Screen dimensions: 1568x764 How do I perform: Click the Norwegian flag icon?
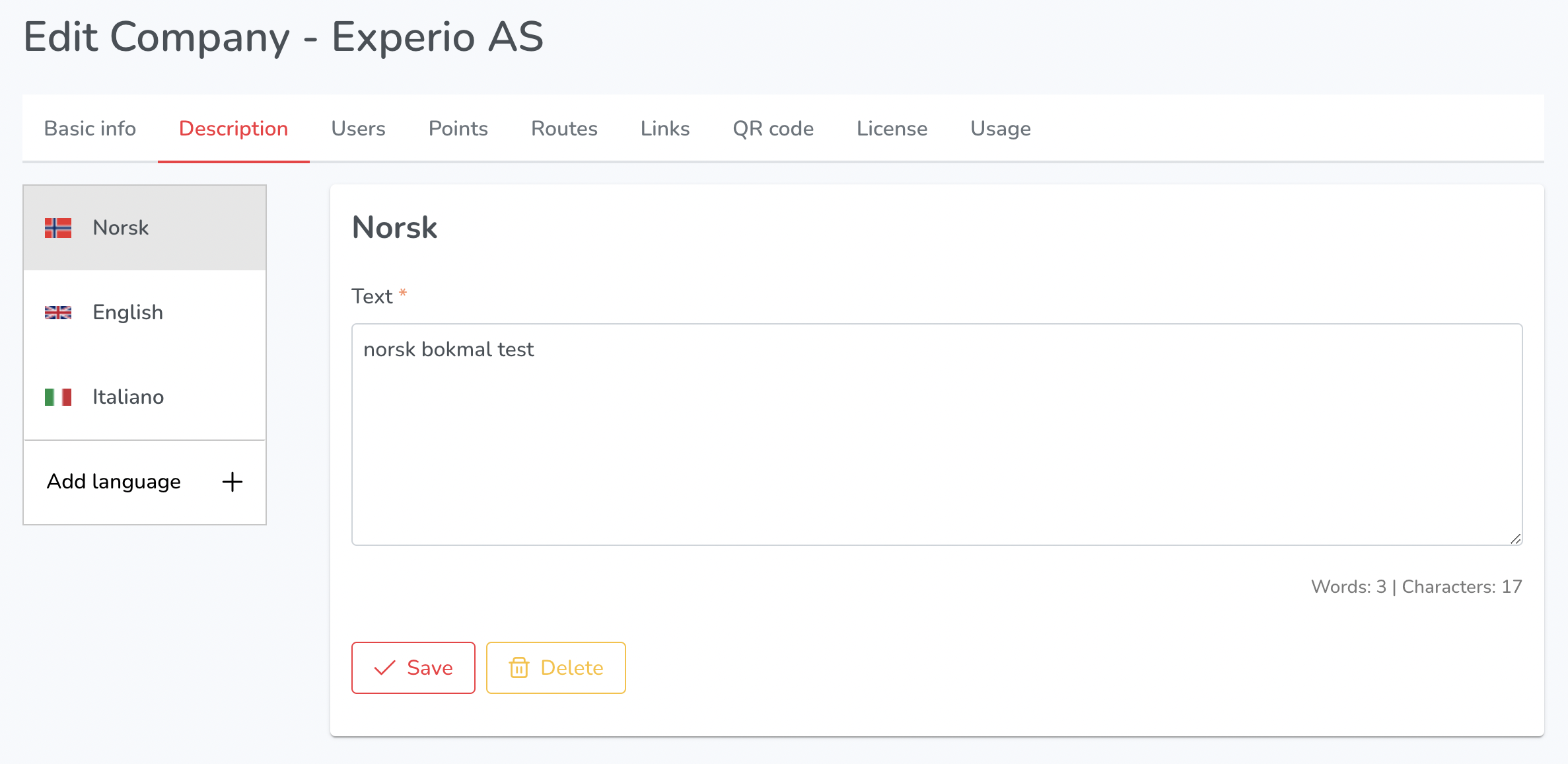(x=58, y=228)
